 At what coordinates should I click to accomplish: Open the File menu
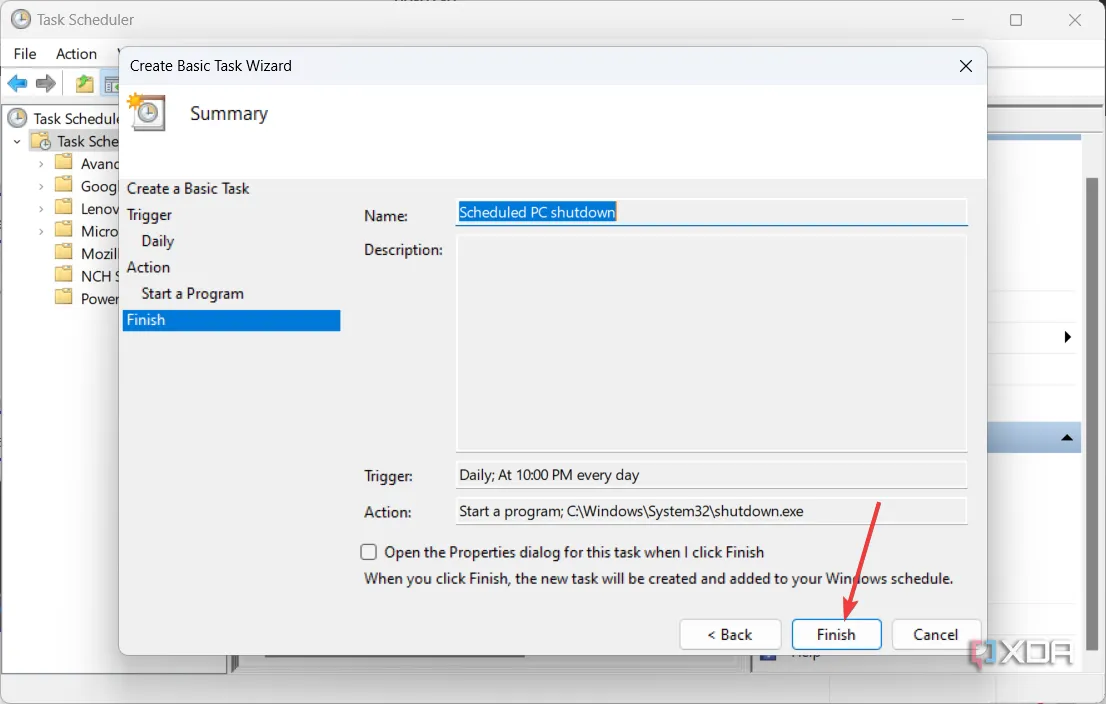(x=25, y=54)
